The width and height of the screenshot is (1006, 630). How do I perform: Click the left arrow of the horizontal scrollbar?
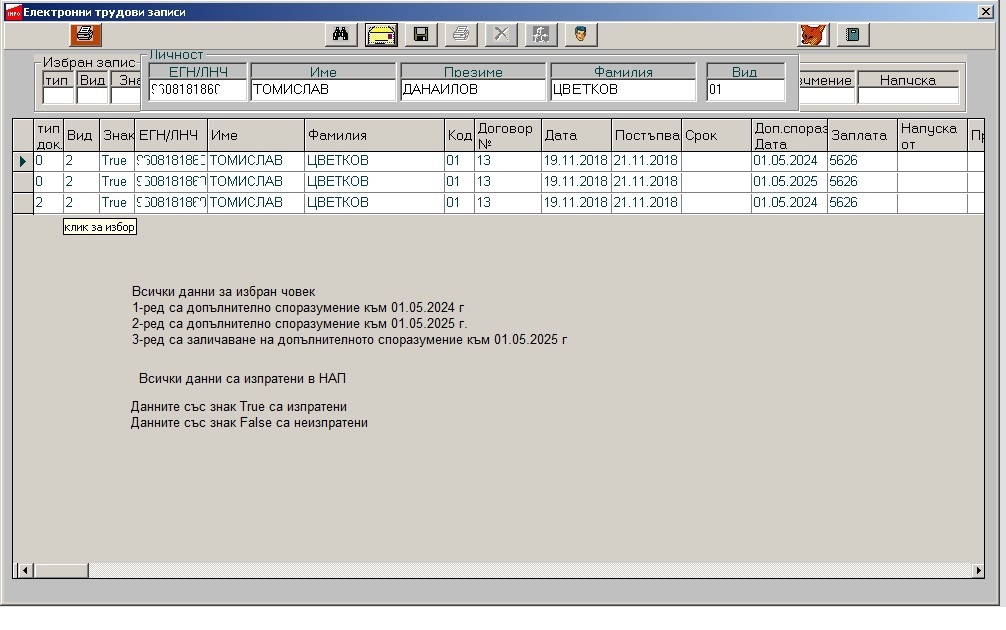(24, 570)
